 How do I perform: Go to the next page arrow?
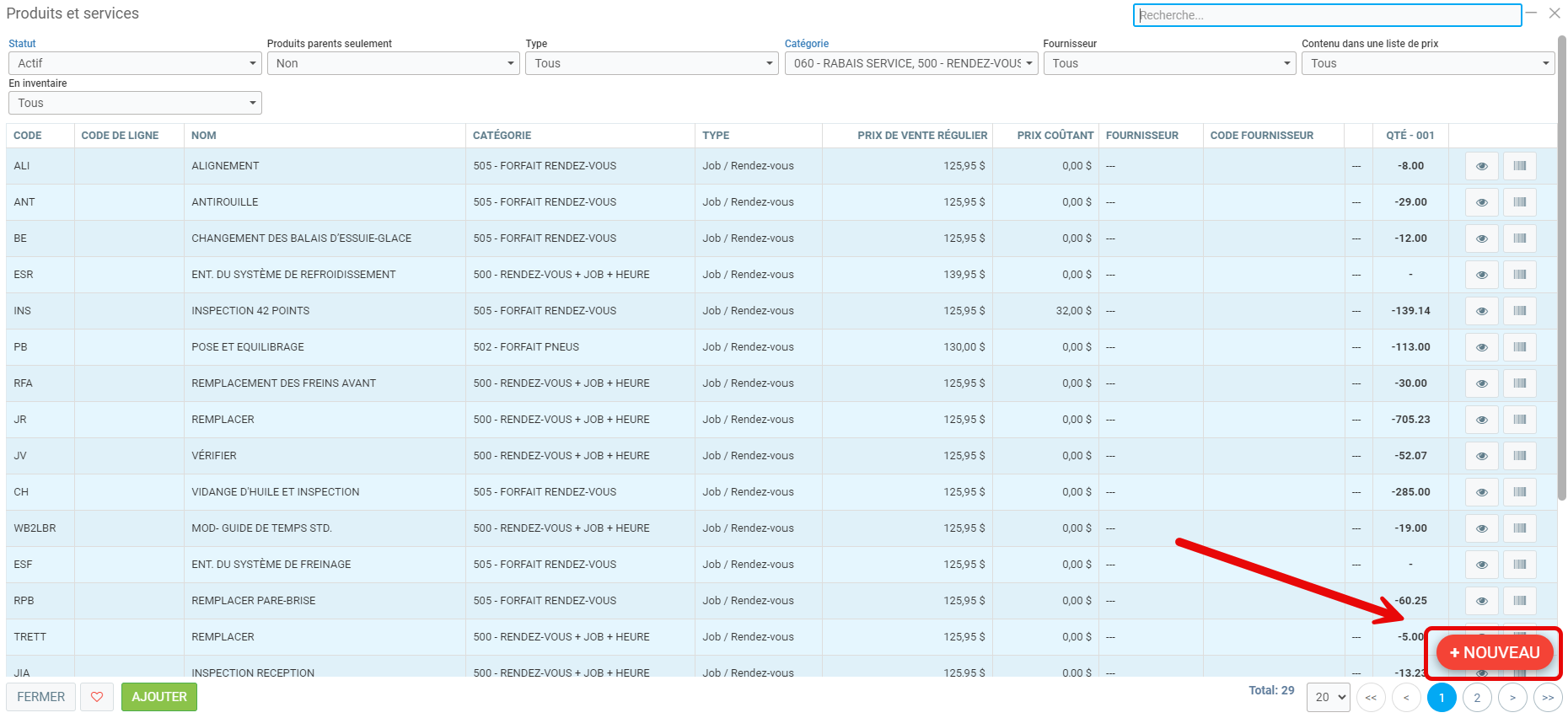[1512, 698]
